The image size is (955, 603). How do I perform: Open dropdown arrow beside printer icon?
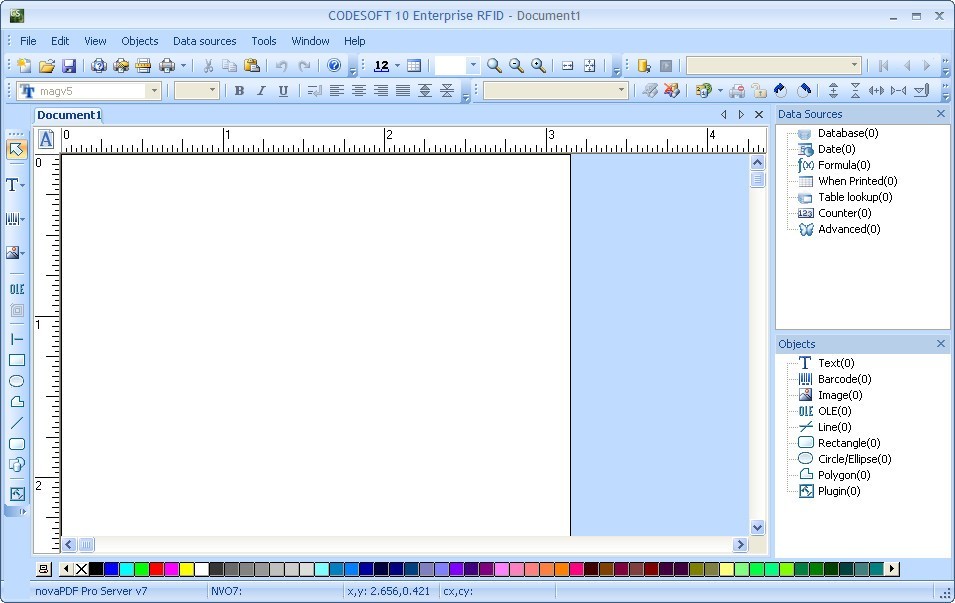pyautogui.click(x=183, y=65)
